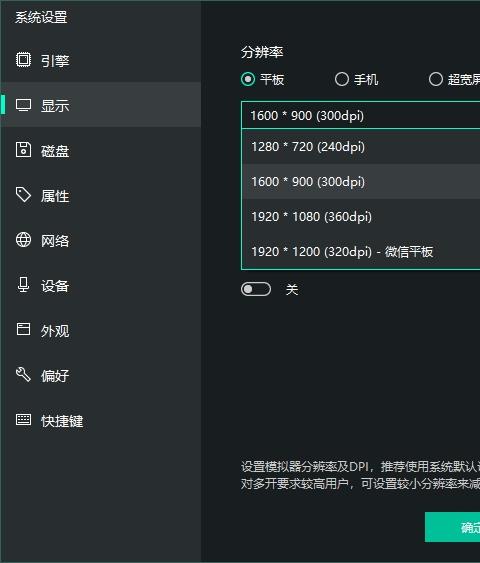Click the keyboard icon for 快捷键
Image resolution: width=480 pixels, height=563 pixels.
(23, 419)
